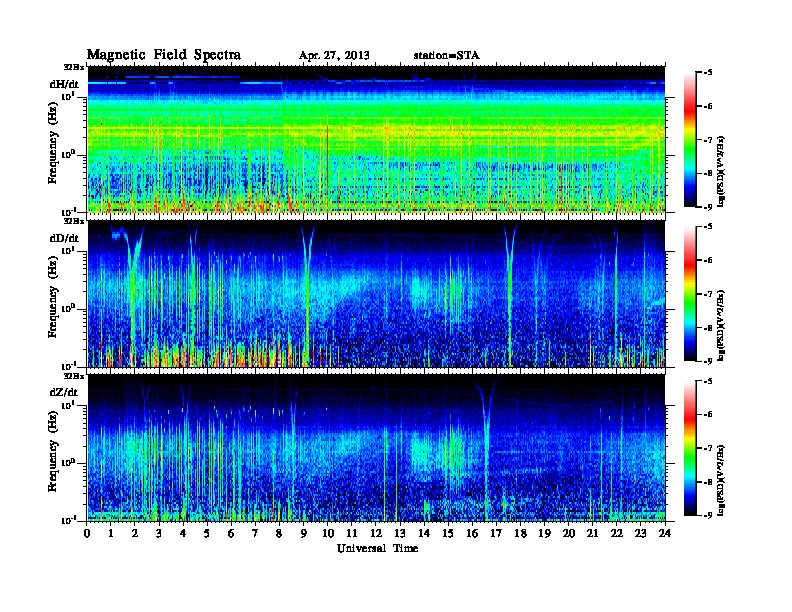The height and width of the screenshot is (612, 792).
Task: Click the log(PSD) units label beside dH/dt color bar
Action: [x=722, y=171]
